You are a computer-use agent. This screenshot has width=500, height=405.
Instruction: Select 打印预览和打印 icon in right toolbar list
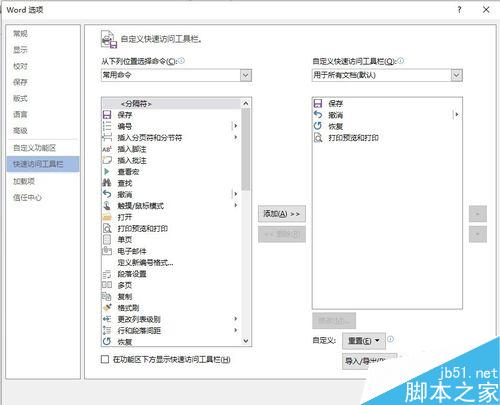click(x=318, y=137)
